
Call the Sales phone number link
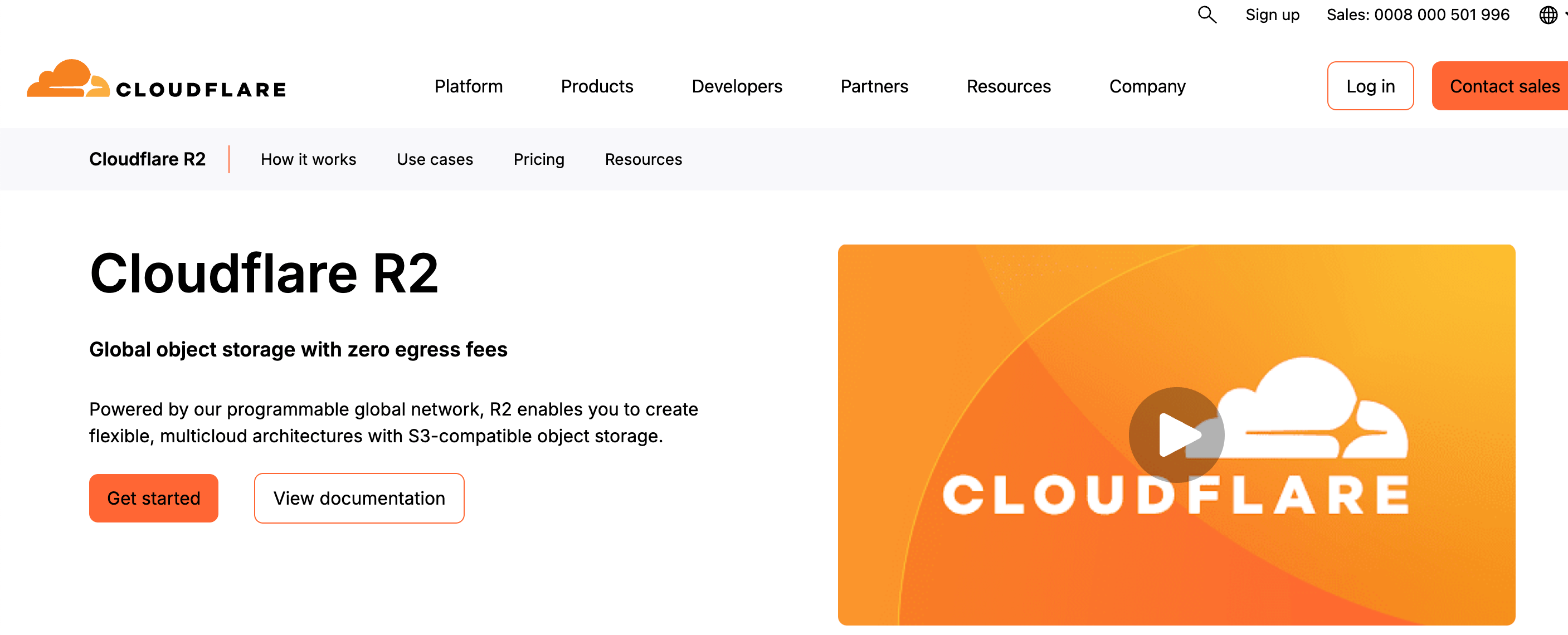point(1417,14)
